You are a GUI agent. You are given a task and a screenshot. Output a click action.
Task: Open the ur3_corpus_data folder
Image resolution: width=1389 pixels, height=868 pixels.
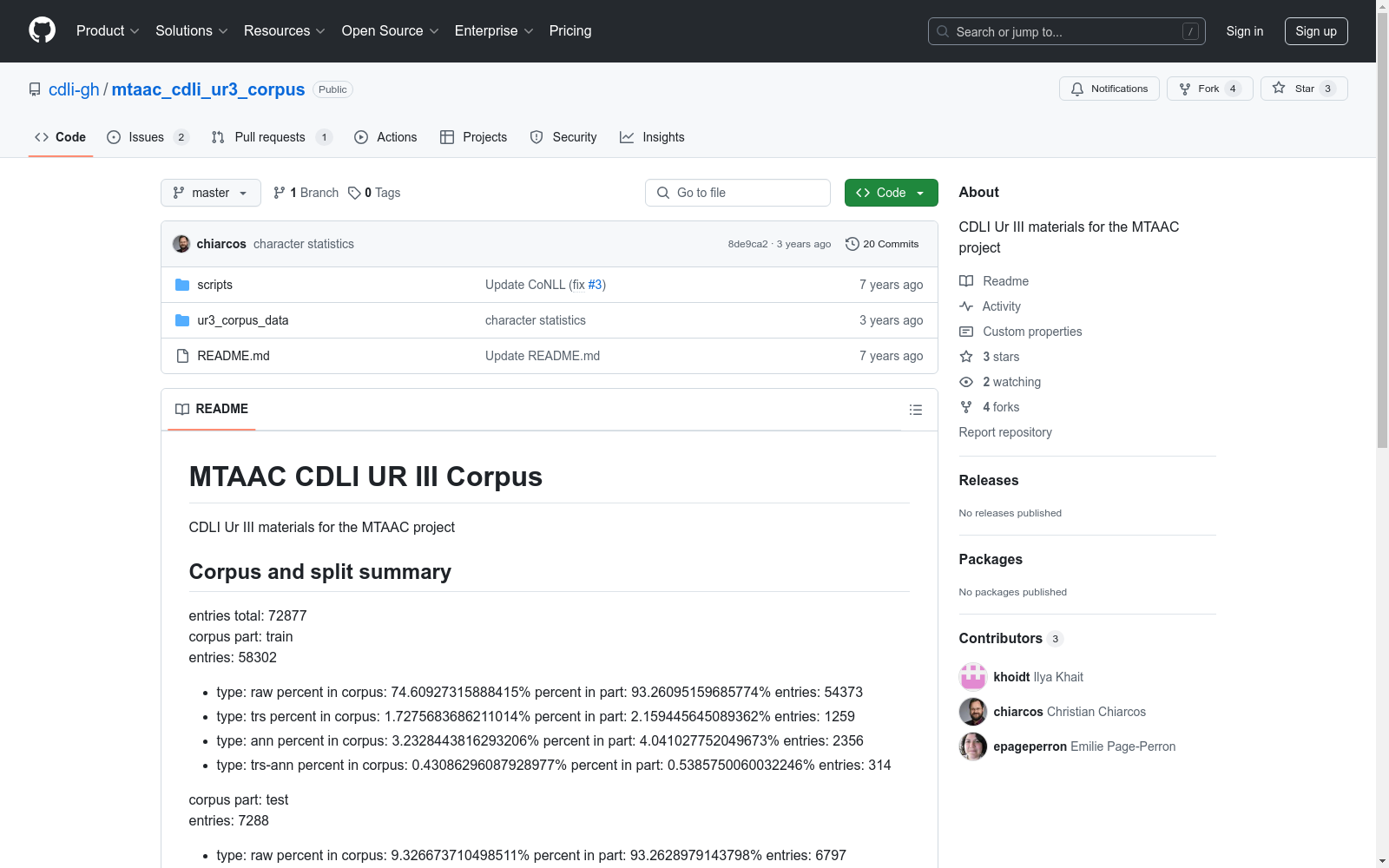pos(243,320)
